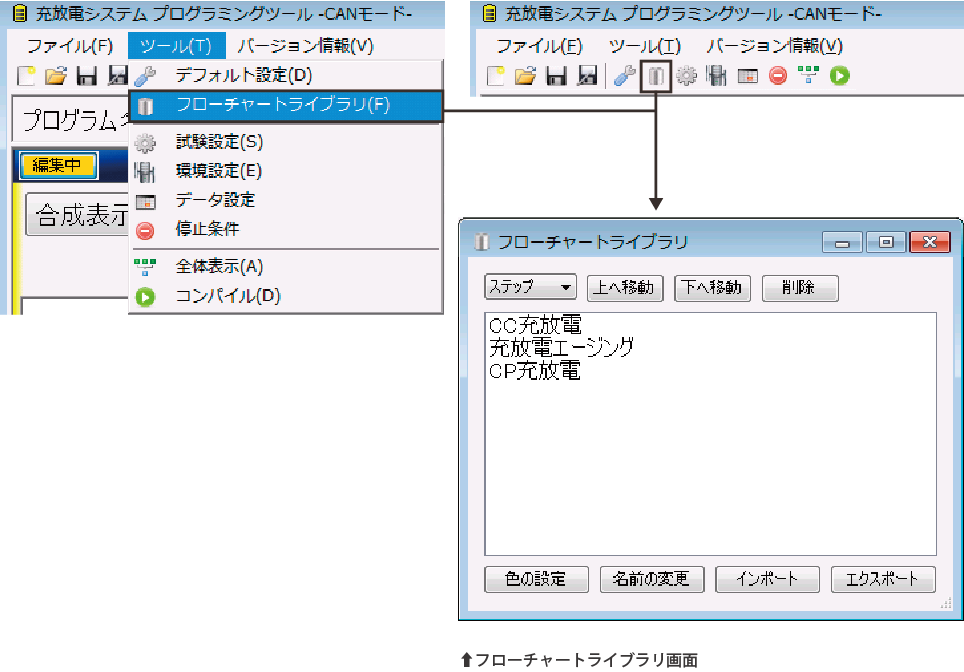
Task: Open バージョン情報(V) menu in right window
Action: pos(775,46)
